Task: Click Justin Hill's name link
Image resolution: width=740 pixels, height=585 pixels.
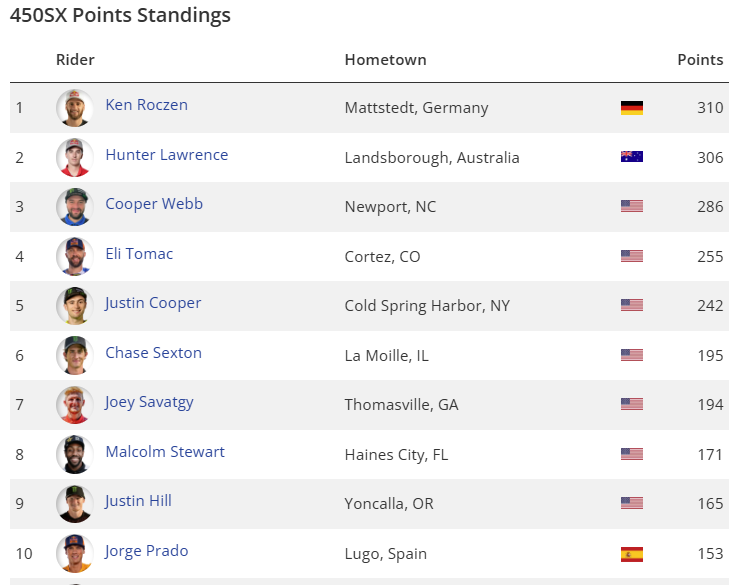Action: coord(138,501)
